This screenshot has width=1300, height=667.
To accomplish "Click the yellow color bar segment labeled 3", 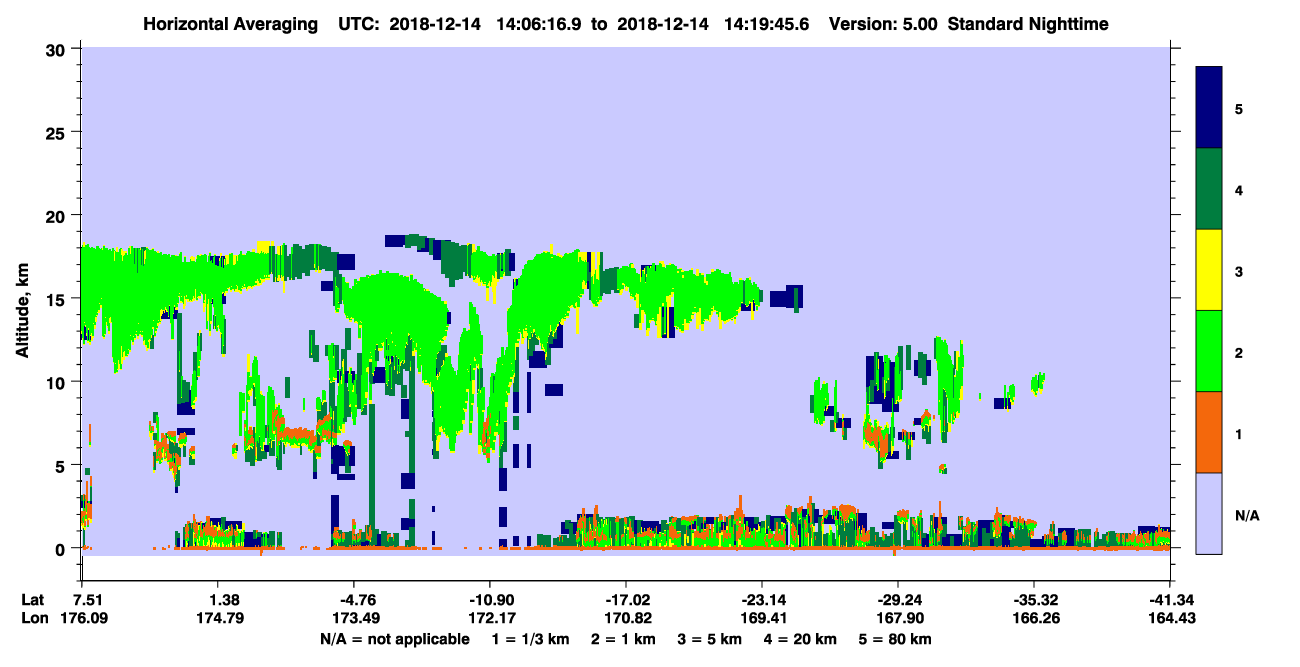I will coord(1208,270).
